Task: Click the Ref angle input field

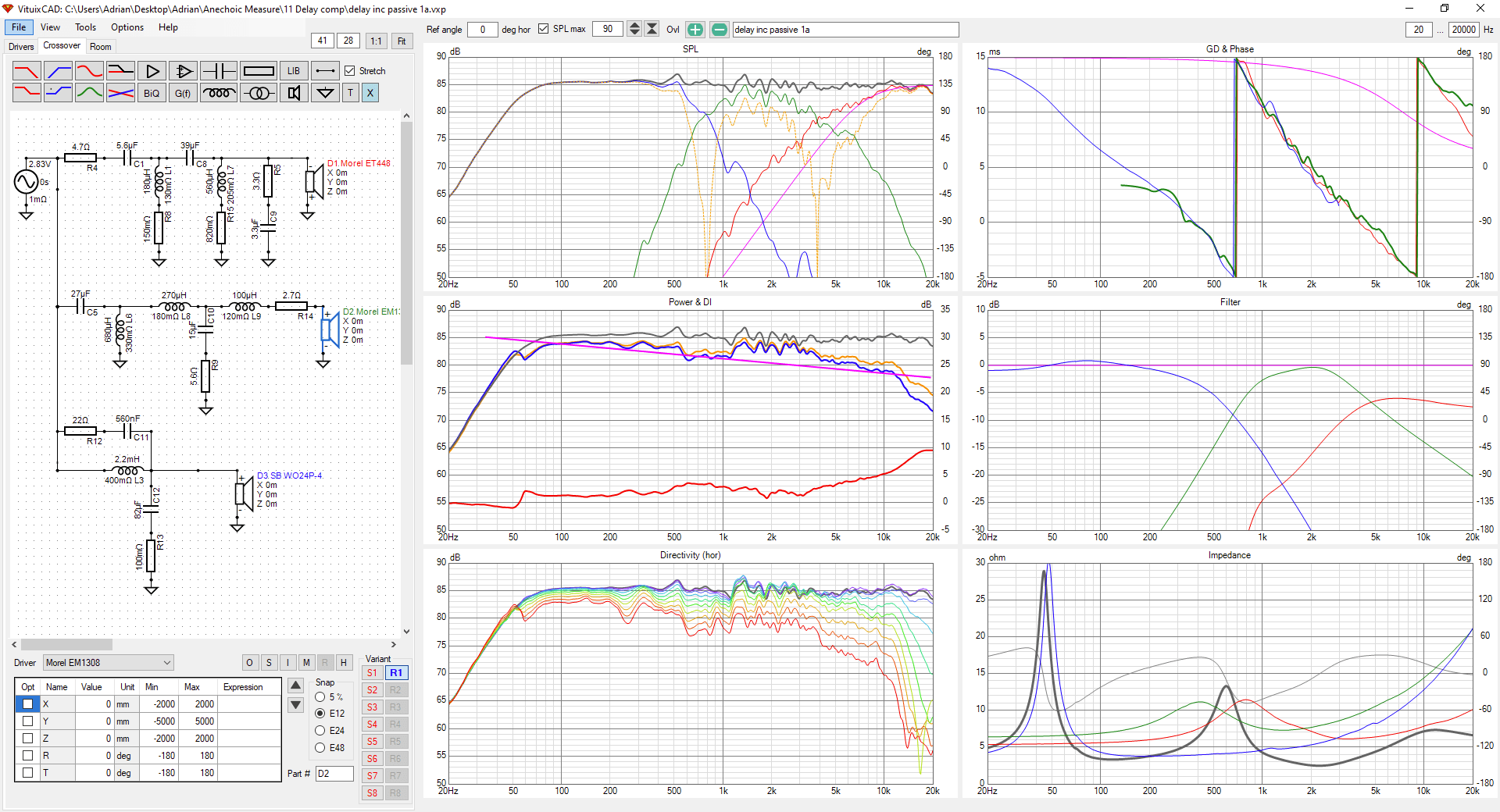Action: [x=482, y=30]
